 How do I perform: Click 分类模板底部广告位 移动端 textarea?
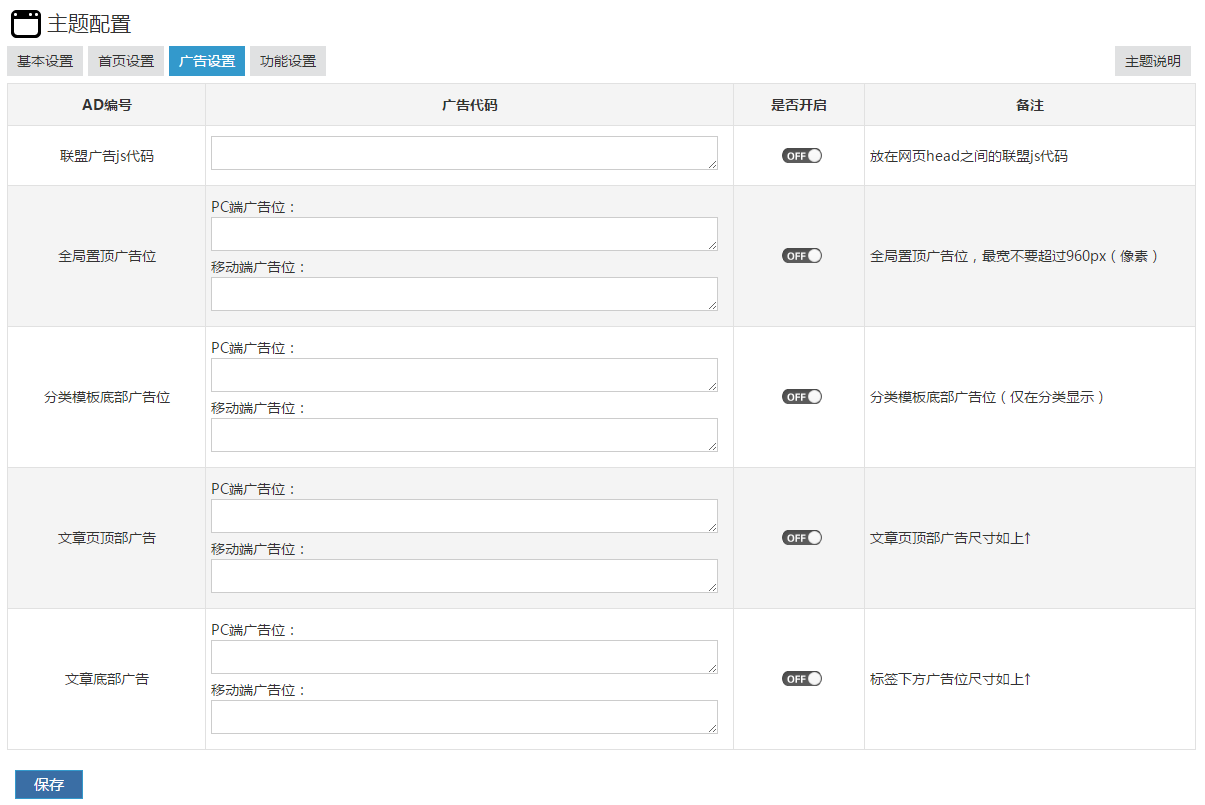[464, 435]
